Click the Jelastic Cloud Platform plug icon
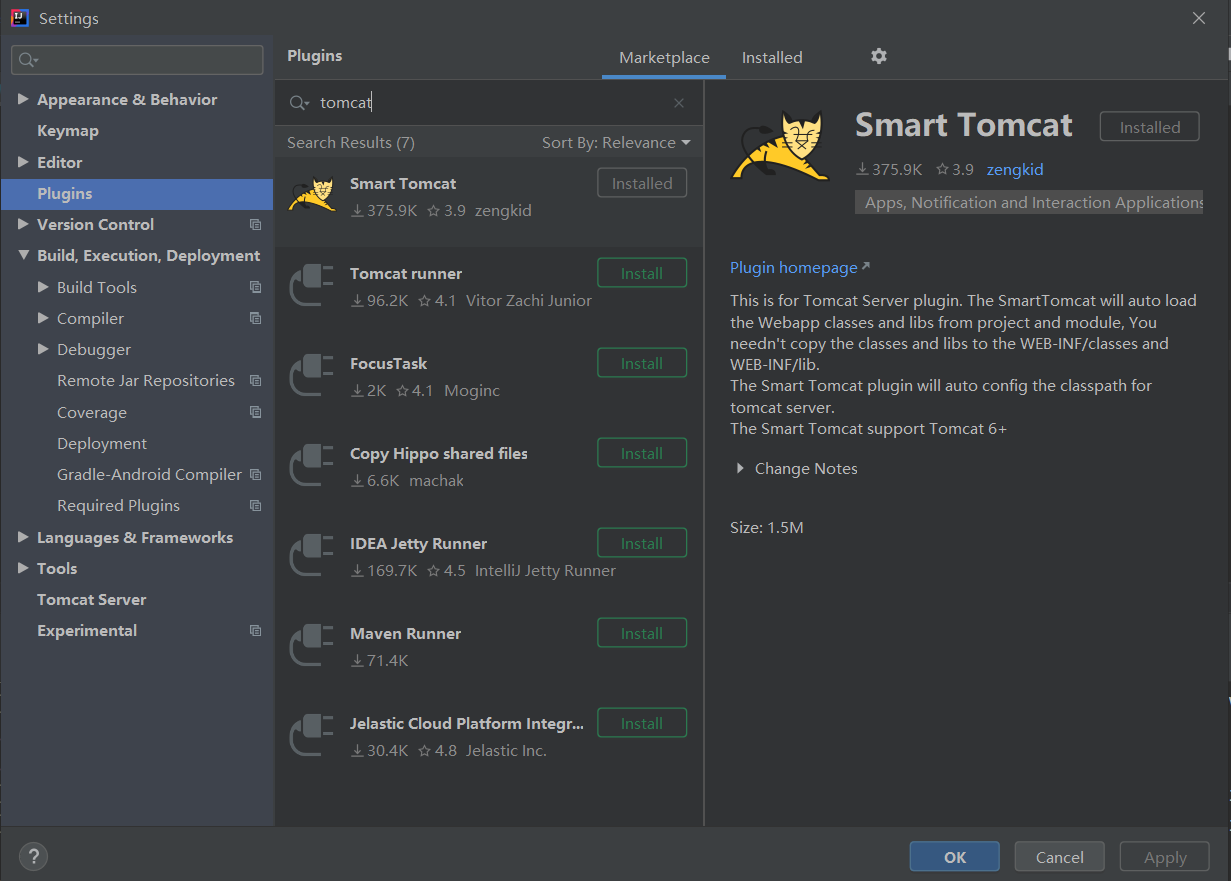This screenshot has width=1231, height=881. (x=312, y=735)
